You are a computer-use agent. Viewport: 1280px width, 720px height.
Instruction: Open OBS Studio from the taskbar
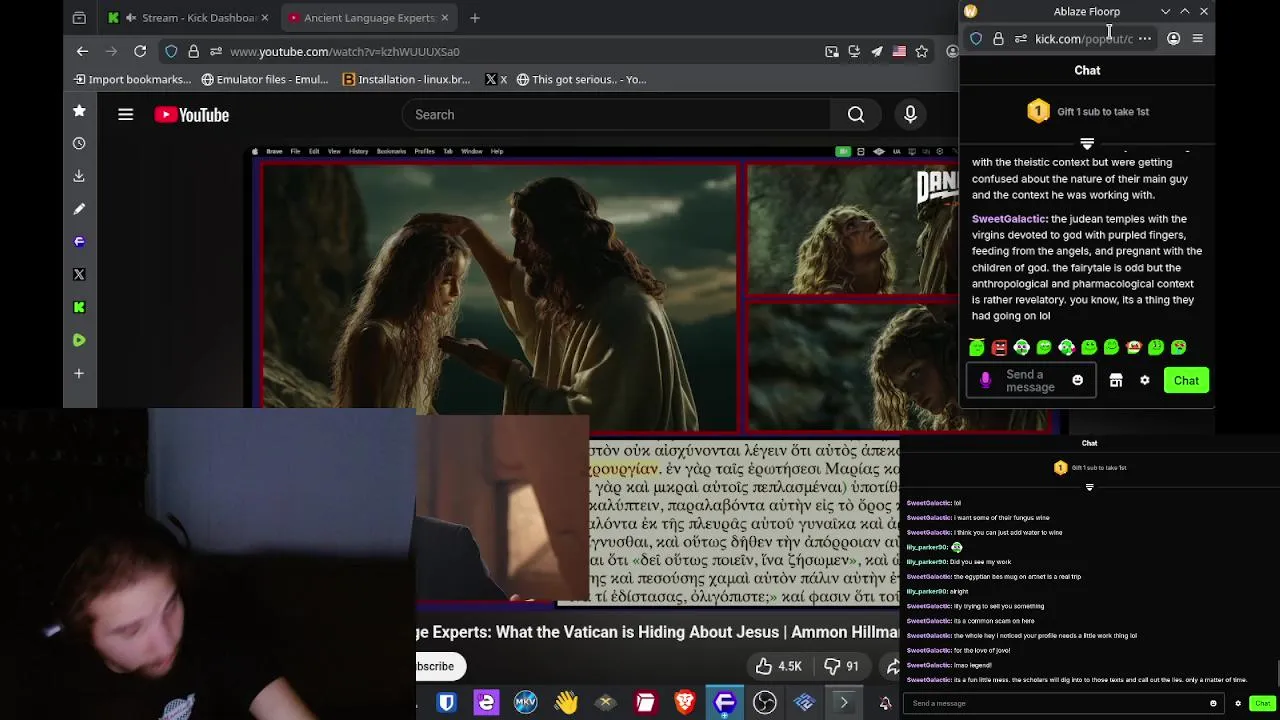click(x=765, y=703)
